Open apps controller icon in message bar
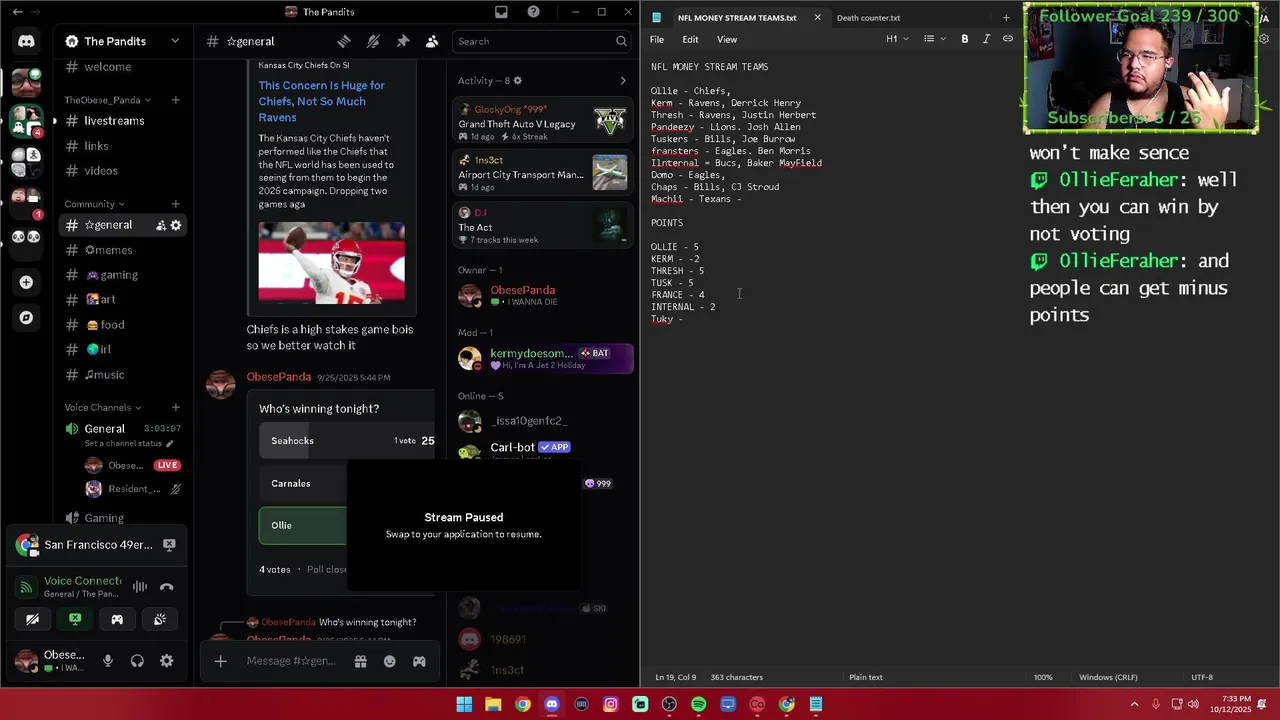The image size is (1280, 720). click(419, 661)
